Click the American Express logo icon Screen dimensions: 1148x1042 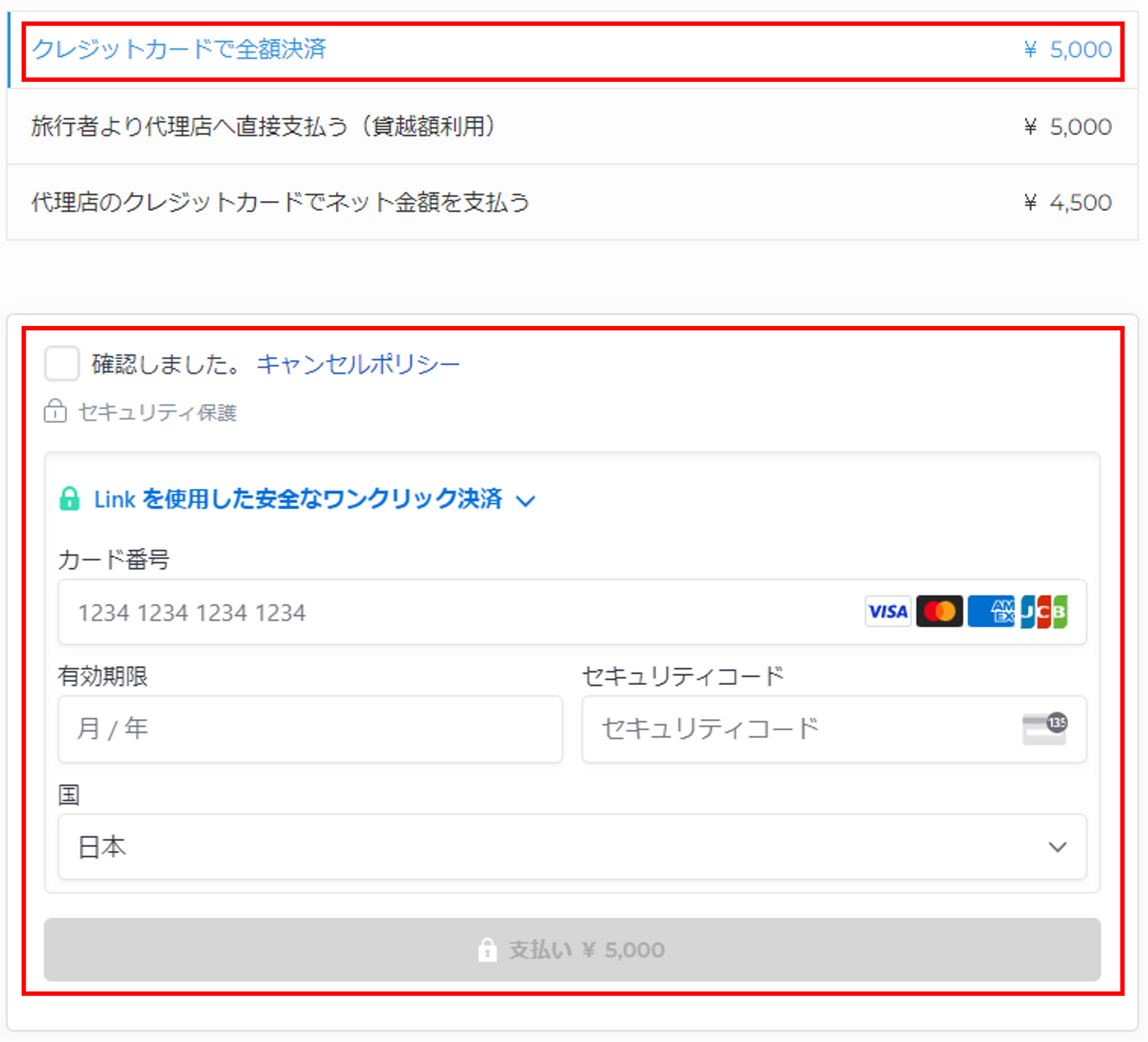(x=991, y=611)
